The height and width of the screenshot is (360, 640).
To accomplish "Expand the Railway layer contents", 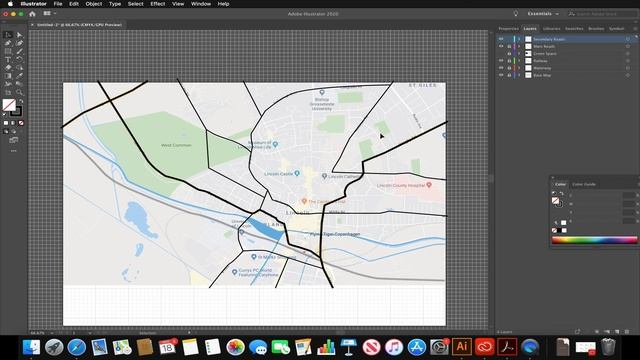I will 520,61.
